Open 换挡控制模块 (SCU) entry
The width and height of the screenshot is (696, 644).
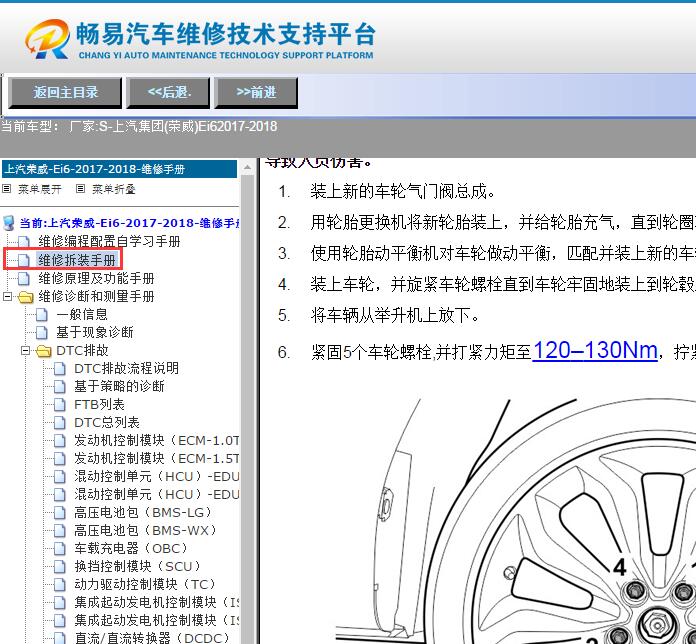138,567
